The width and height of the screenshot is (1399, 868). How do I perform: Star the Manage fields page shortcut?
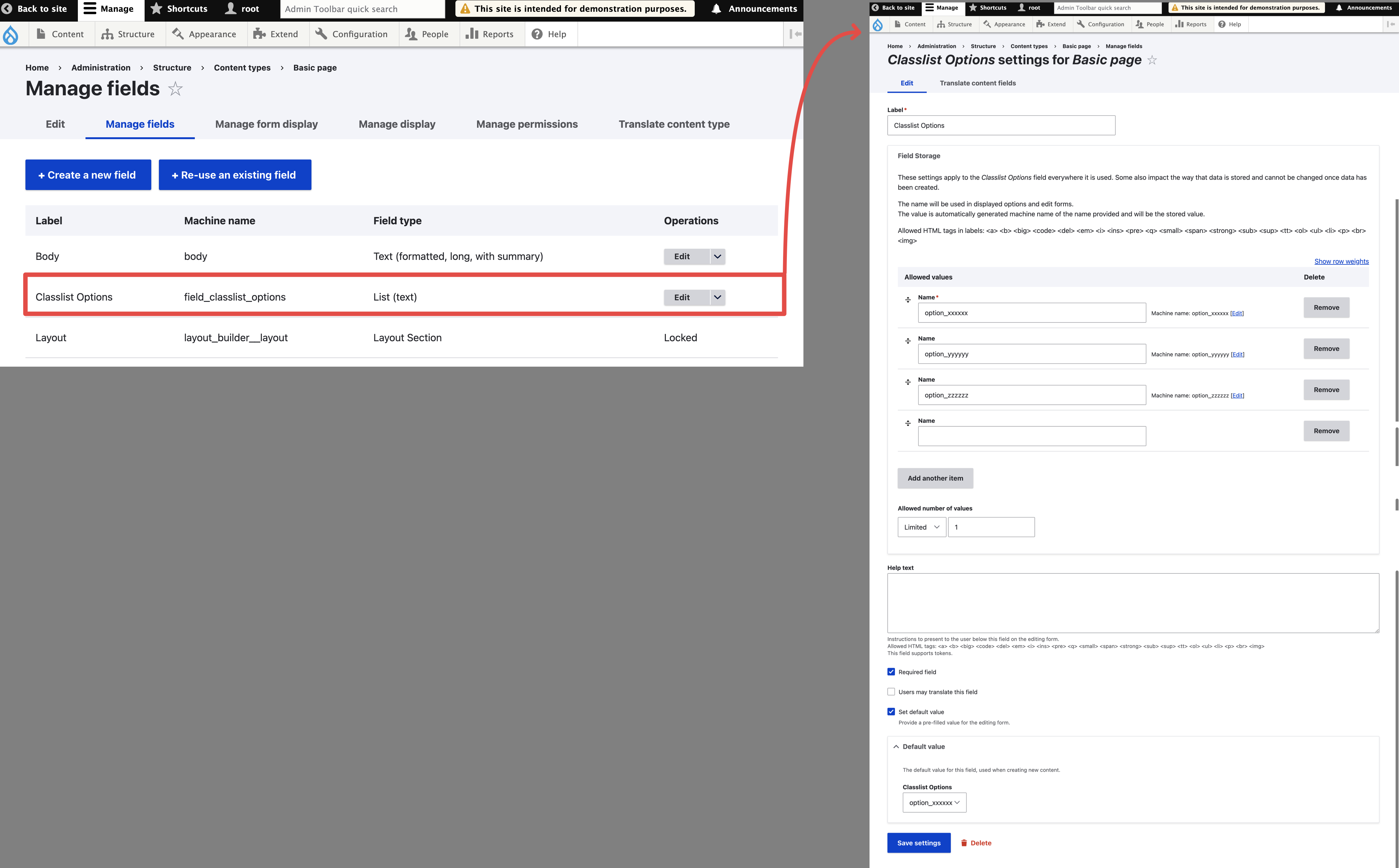[175, 89]
